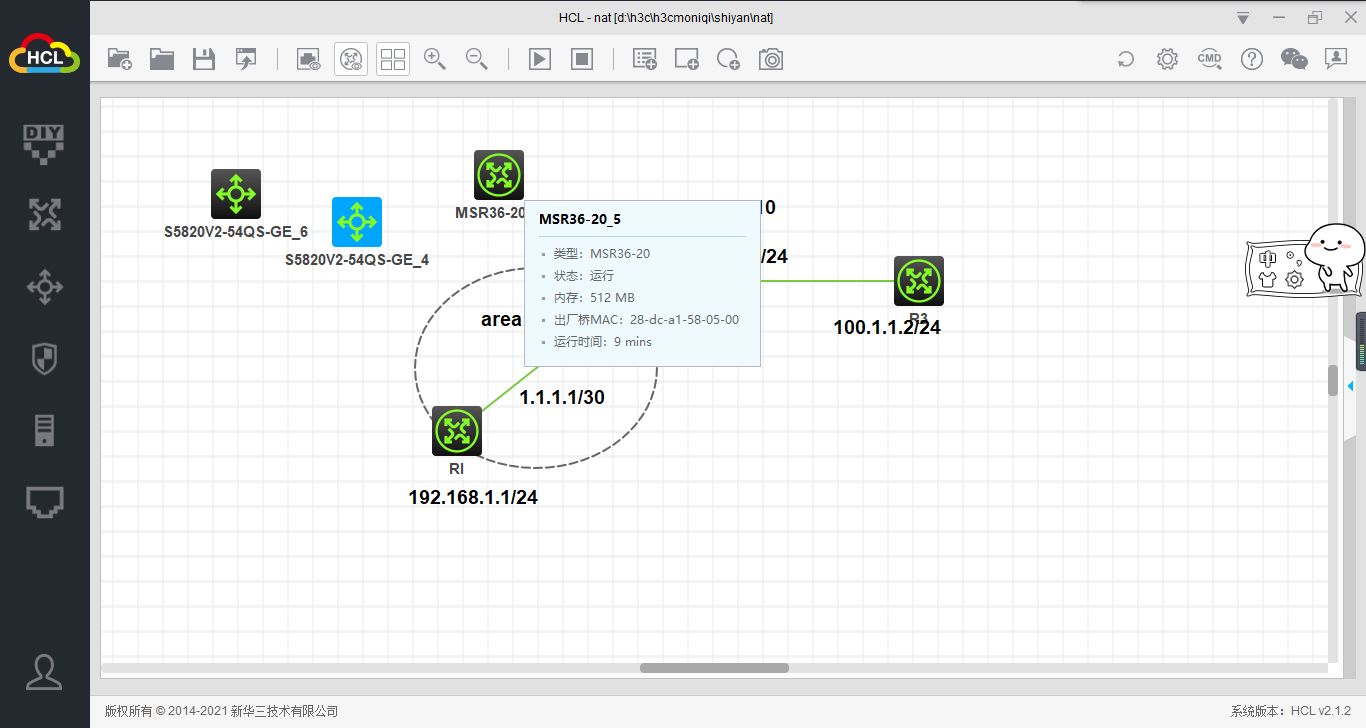Click the copyright 新华三技术有限公司 text
1366x728 pixels.
[221, 711]
